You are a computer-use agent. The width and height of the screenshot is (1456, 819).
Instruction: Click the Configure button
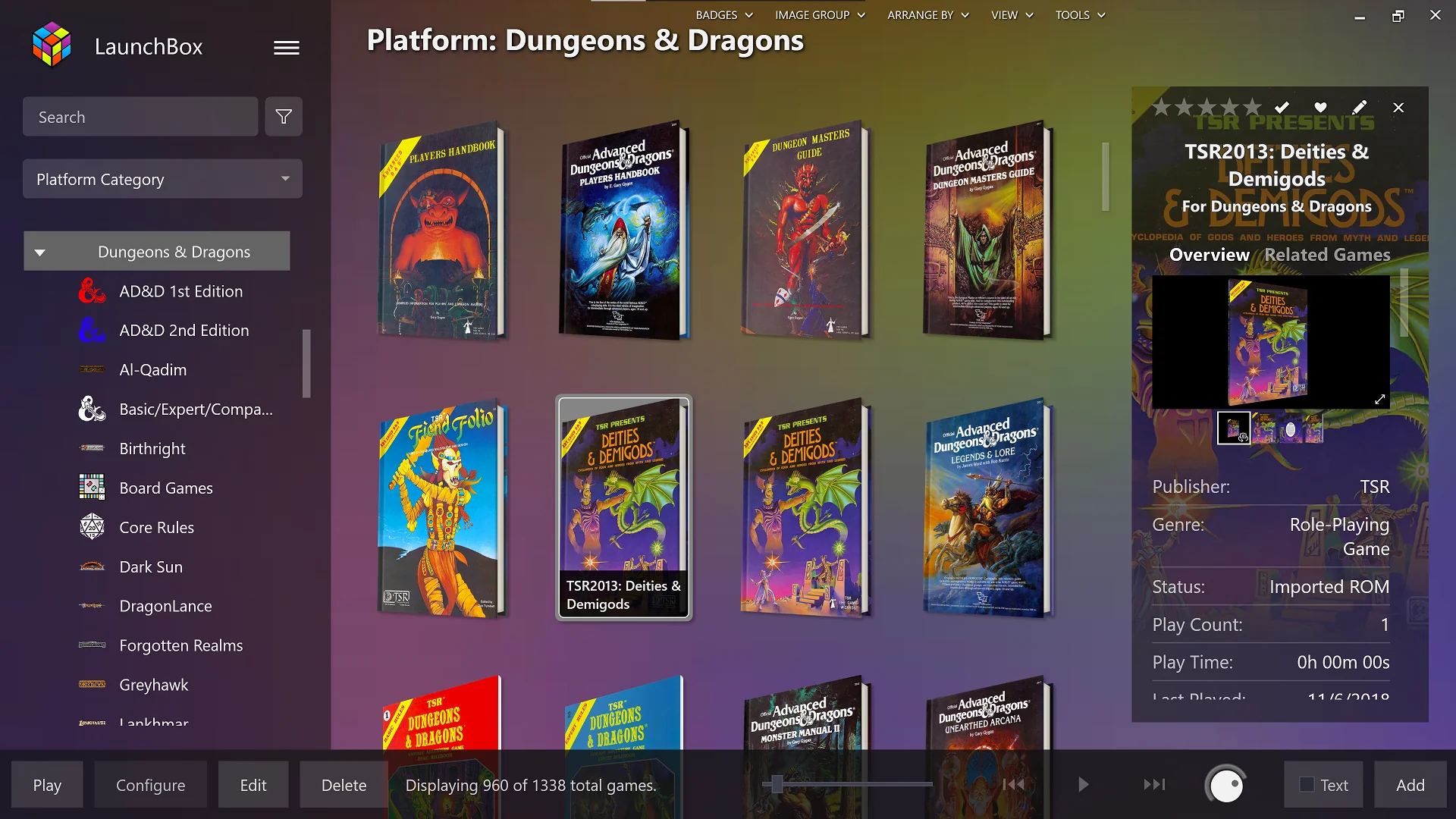[x=150, y=785]
